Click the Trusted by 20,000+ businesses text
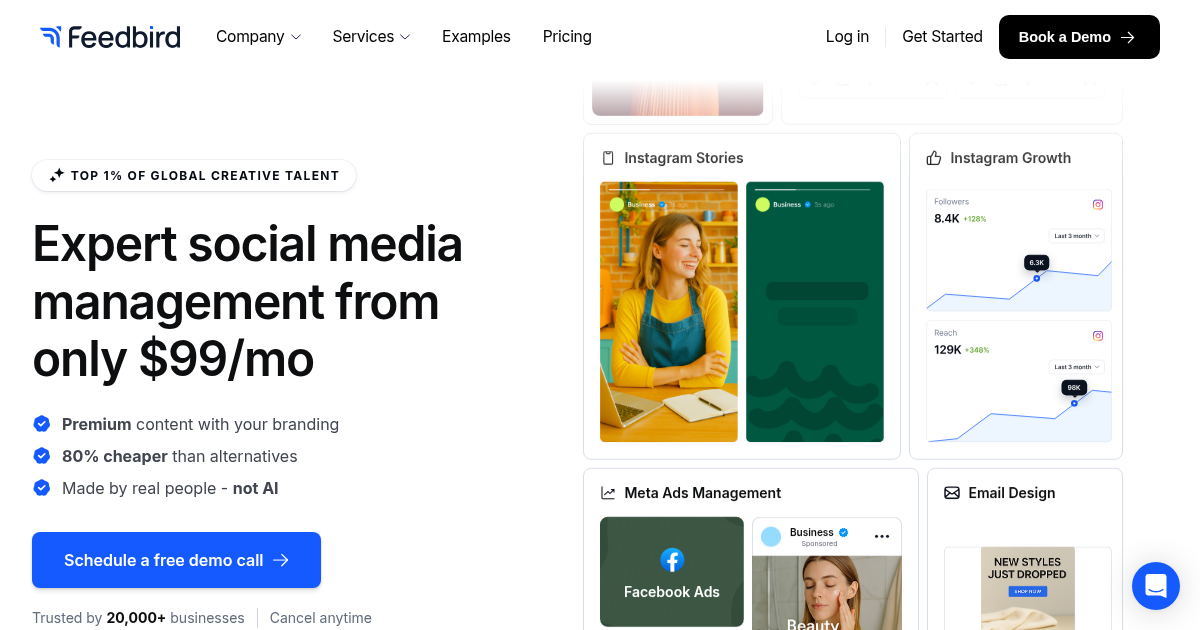This screenshot has height=630, width=1200. pos(138,618)
